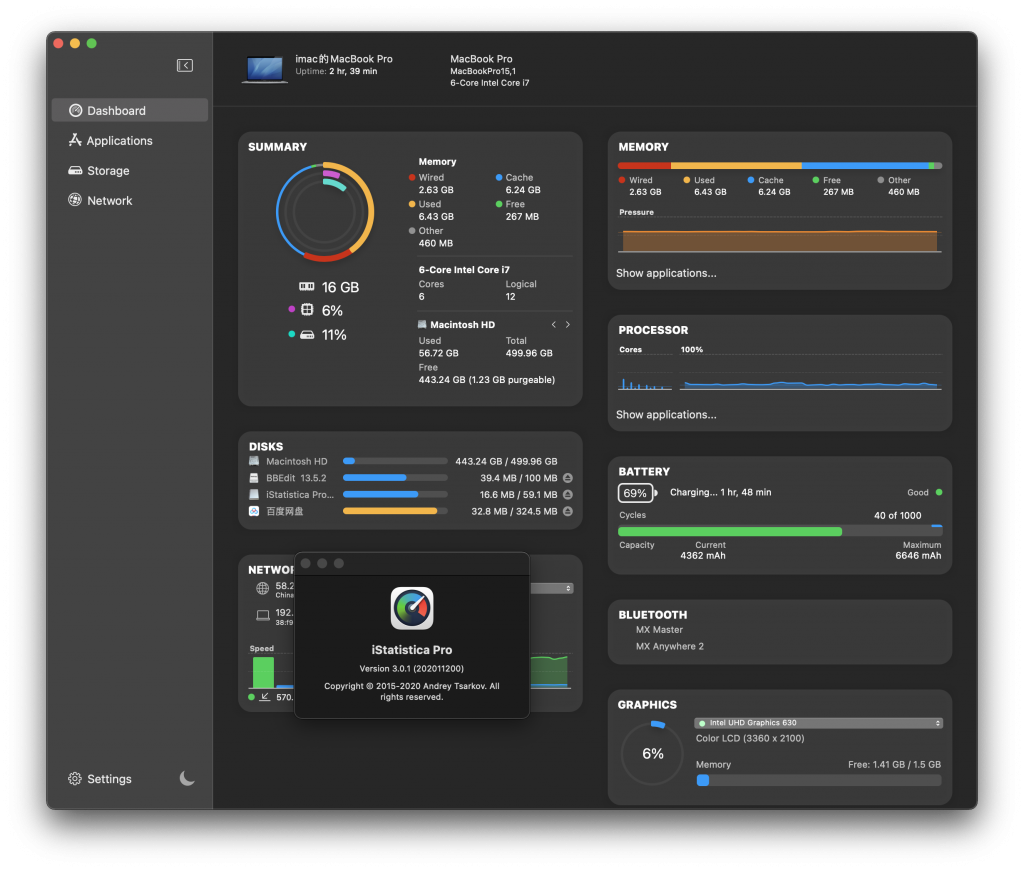Select MX Master in Bluetooth list
Image resolution: width=1024 pixels, height=871 pixels.
point(659,629)
